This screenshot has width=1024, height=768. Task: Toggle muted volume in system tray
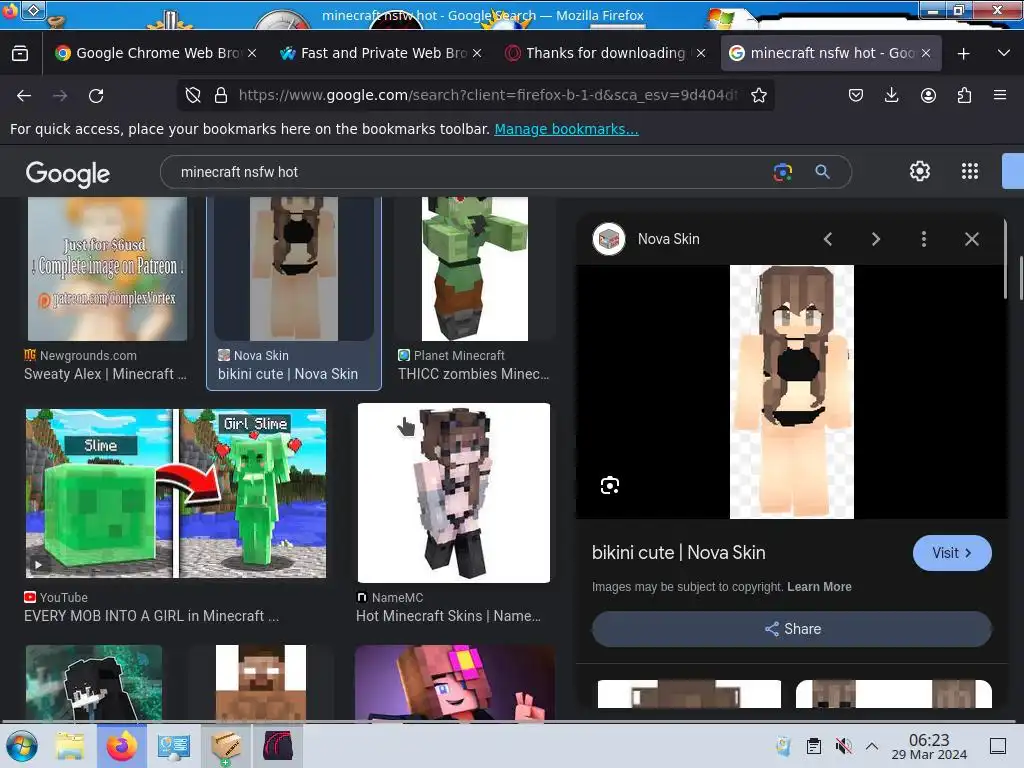[x=843, y=746]
